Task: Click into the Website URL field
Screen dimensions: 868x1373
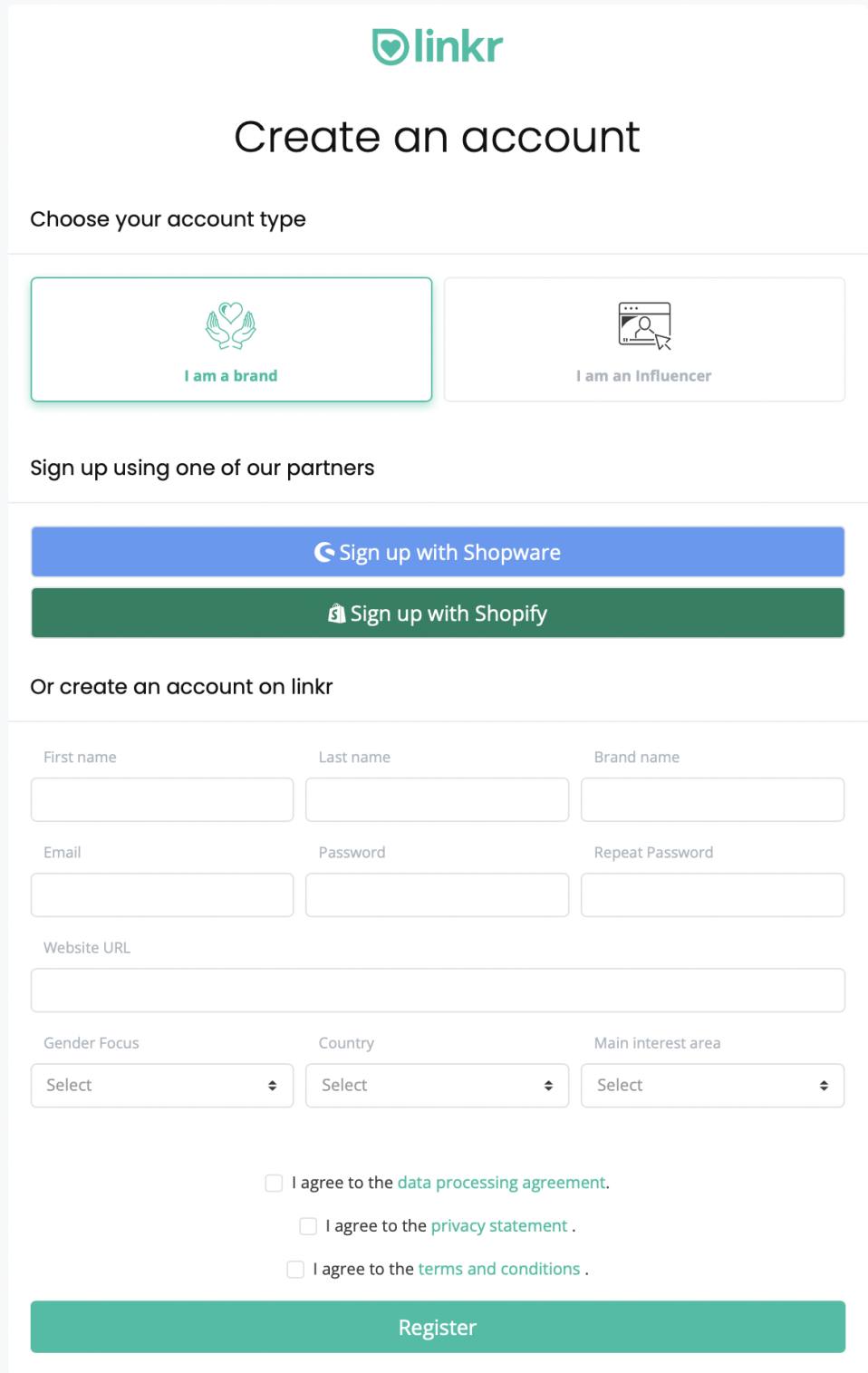Action: (x=438, y=991)
